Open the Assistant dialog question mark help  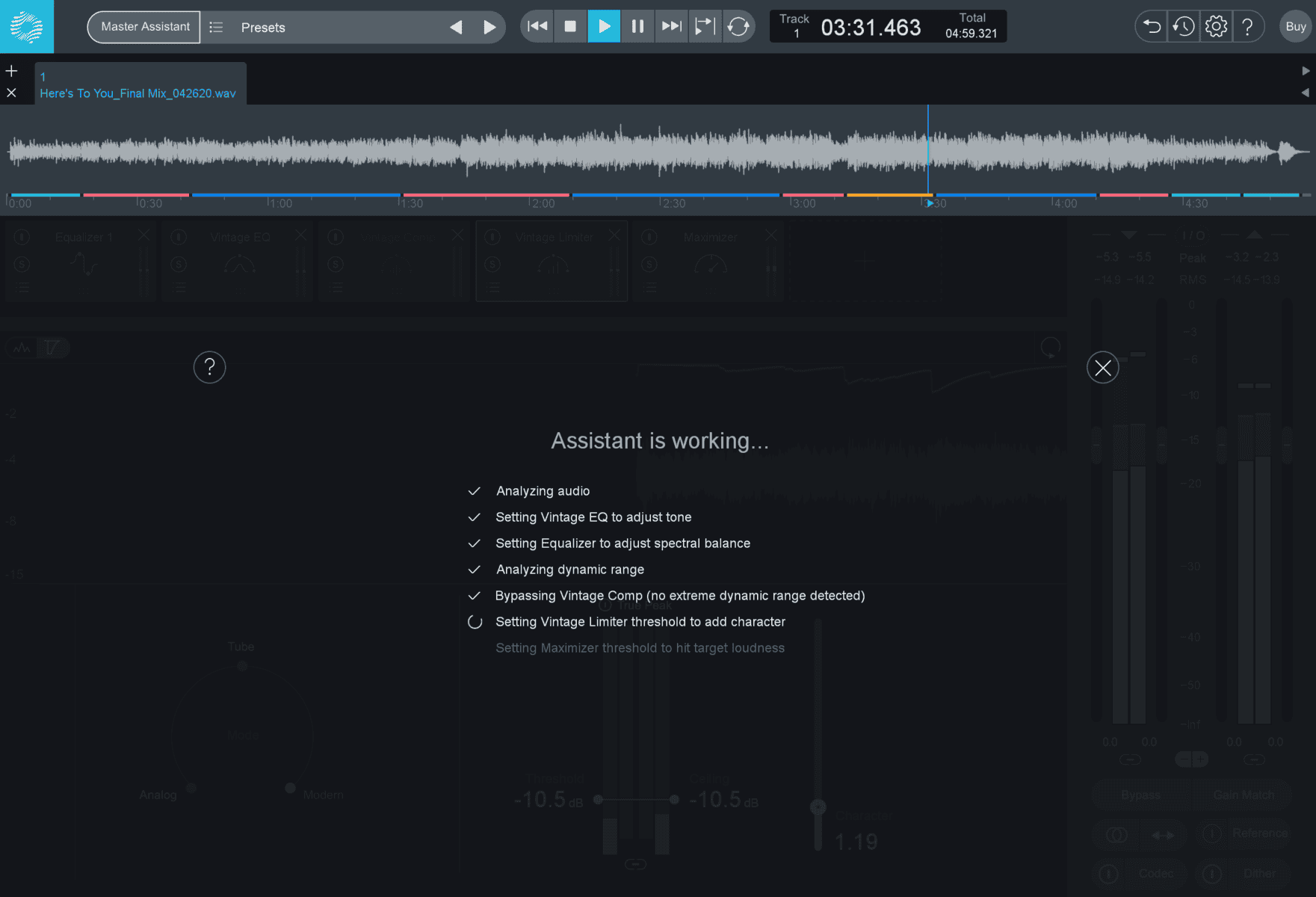coord(210,367)
